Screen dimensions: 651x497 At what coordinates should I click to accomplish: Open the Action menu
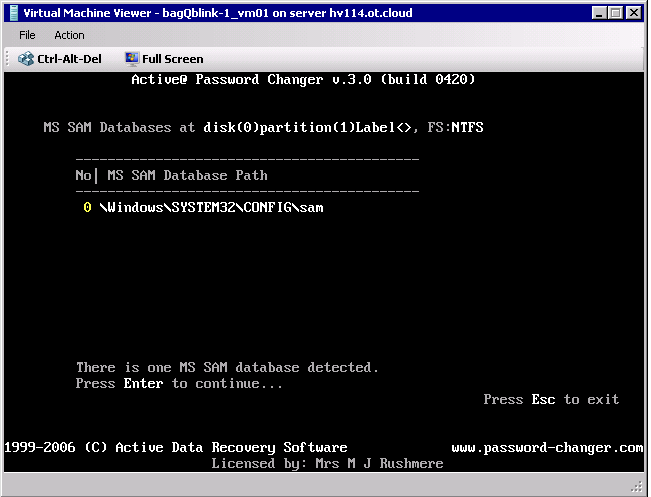tap(69, 35)
